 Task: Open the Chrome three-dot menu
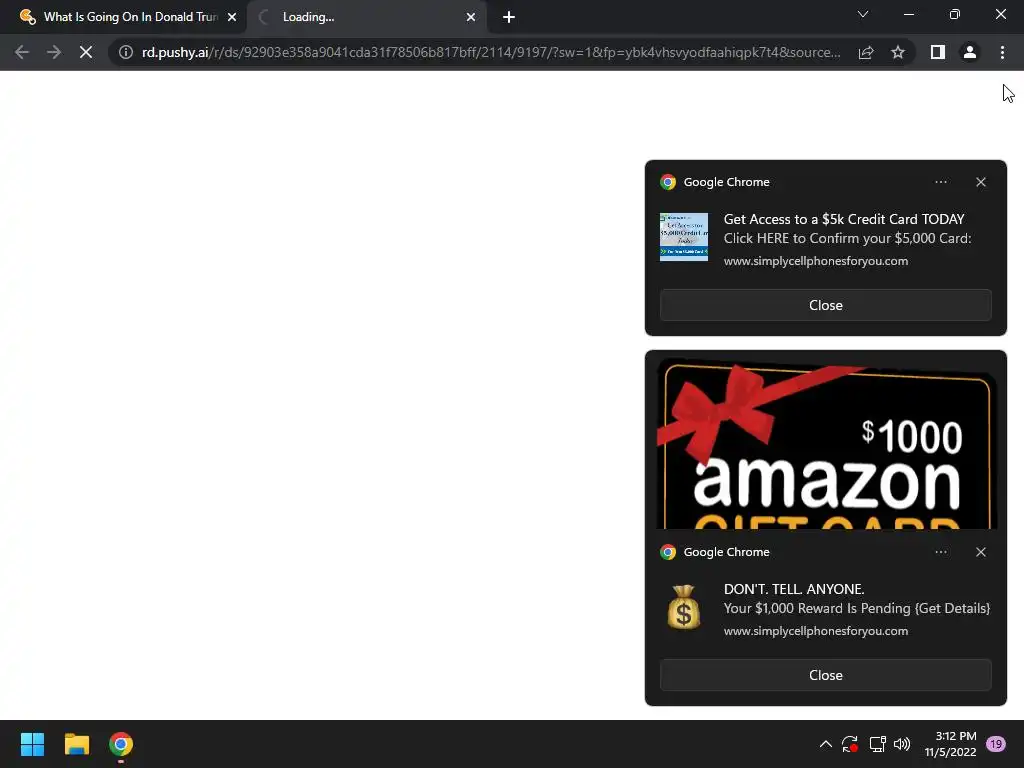[x=1002, y=52]
